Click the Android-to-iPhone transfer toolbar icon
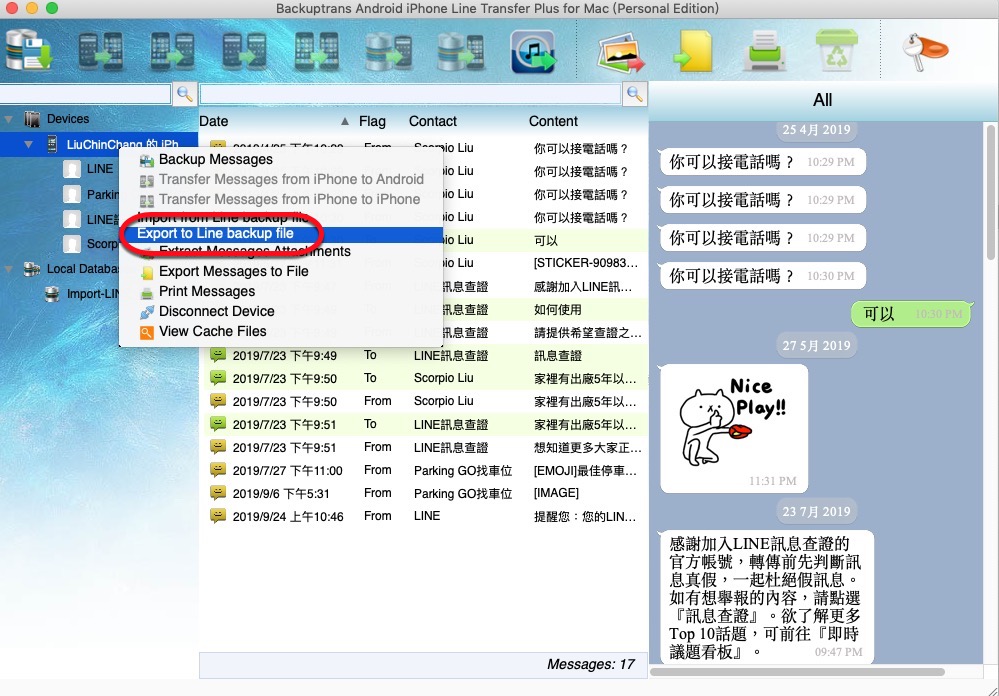The height and width of the screenshot is (696, 999). (x=100, y=51)
